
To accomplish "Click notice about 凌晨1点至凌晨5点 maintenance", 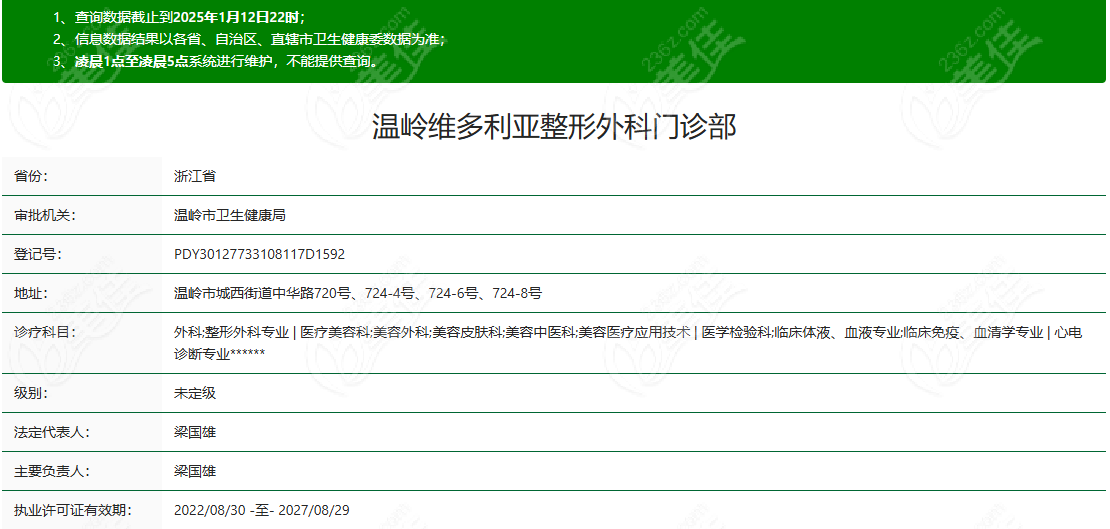I will pos(226,62).
